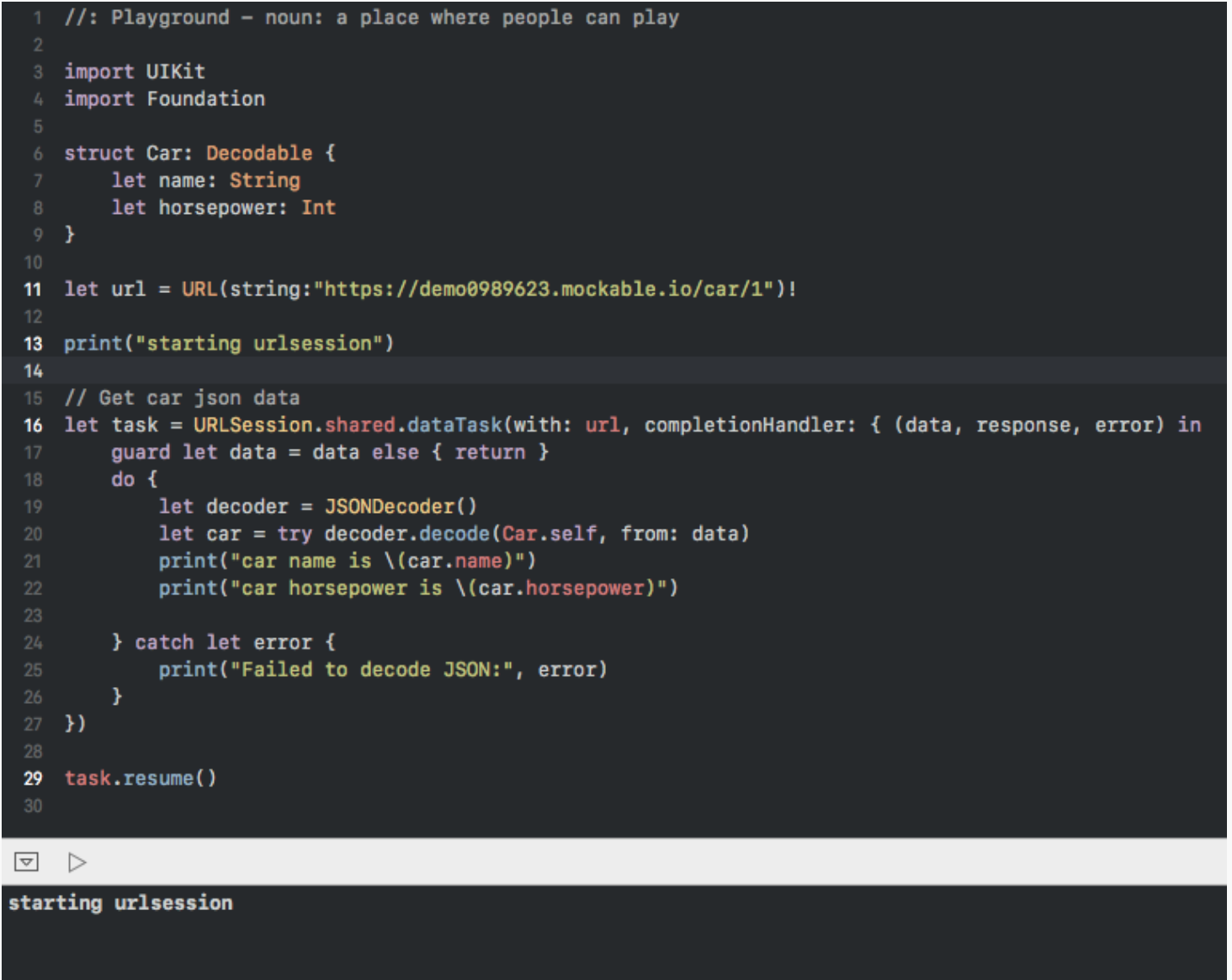Click the 'import UIKit' statement
1232x980 pixels.
click(x=135, y=72)
